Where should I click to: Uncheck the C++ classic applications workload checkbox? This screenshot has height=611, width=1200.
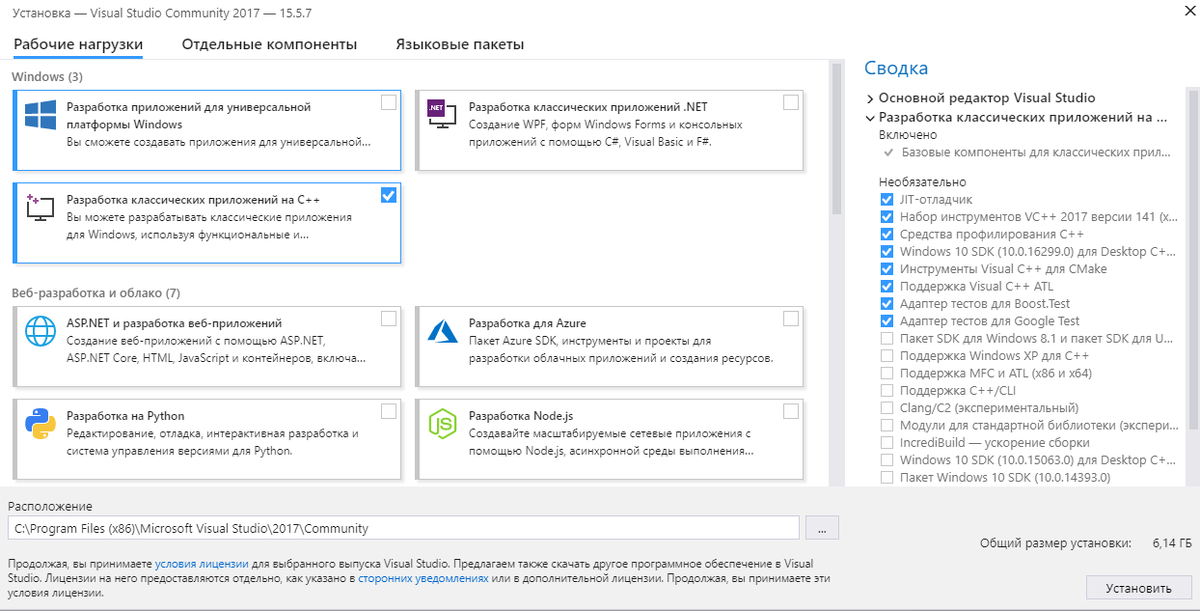[388, 195]
